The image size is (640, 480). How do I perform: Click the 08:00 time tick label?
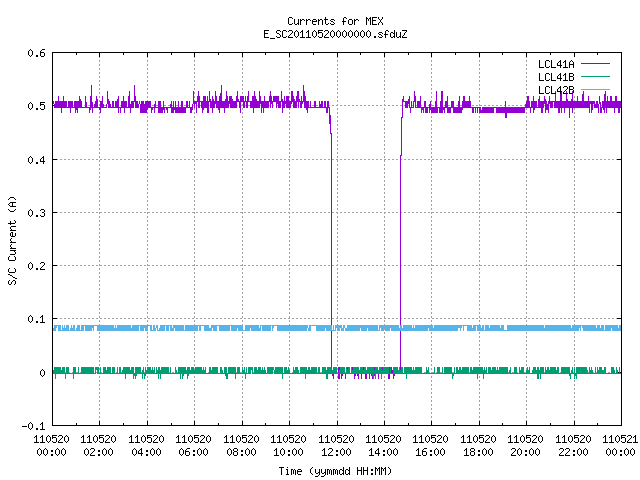click(x=242, y=452)
